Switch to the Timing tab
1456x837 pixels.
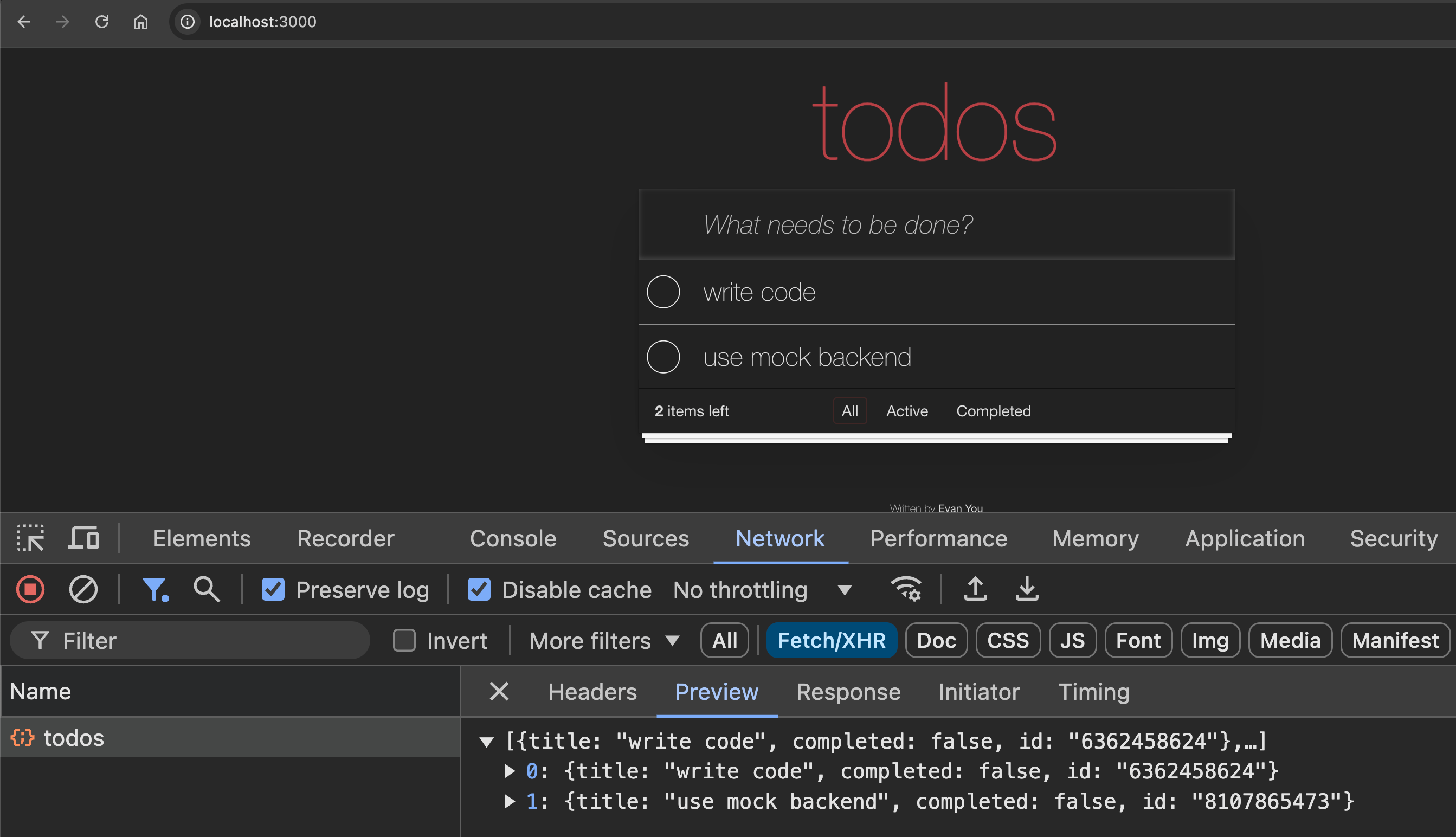click(1093, 692)
